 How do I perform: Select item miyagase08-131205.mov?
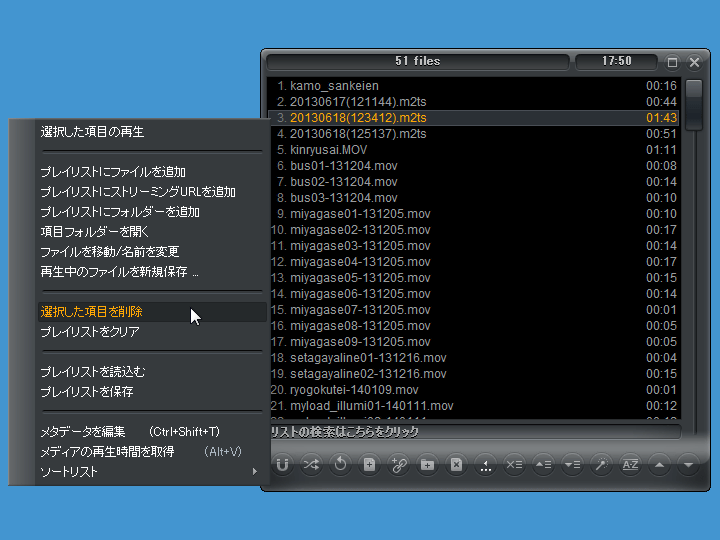(x=474, y=326)
